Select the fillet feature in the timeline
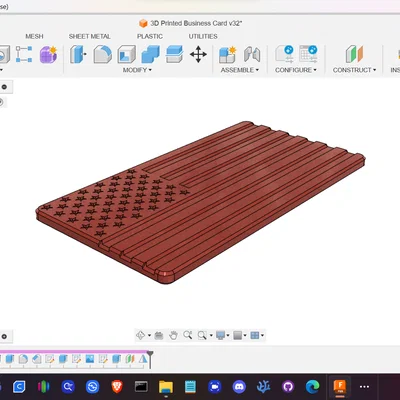This screenshot has height=400, width=400. [x=23, y=359]
